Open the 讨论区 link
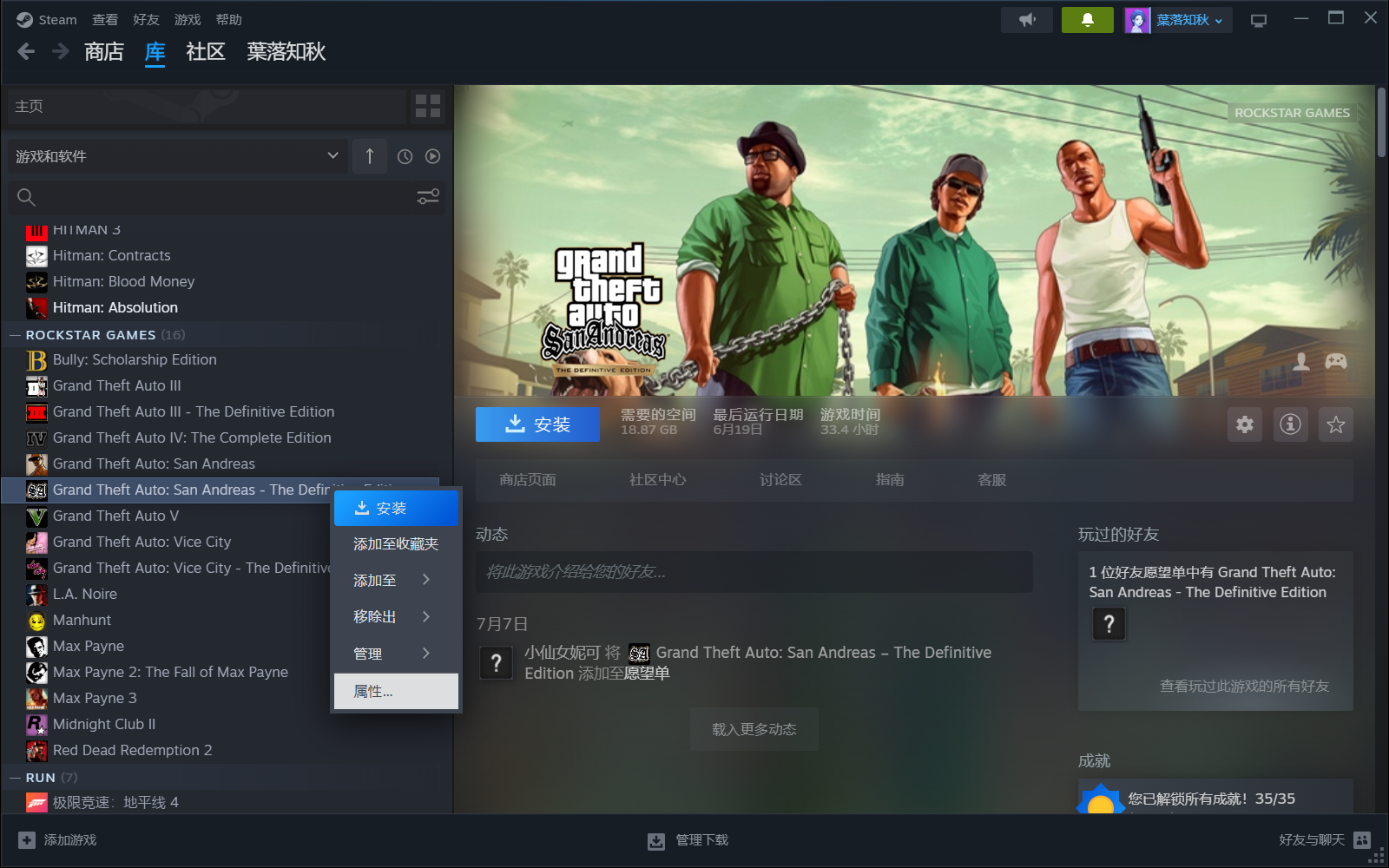The image size is (1389, 868). pos(780,480)
